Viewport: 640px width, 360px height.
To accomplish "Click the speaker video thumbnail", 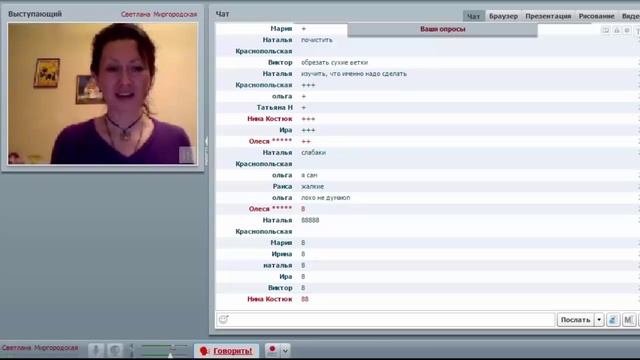I will click(102, 93).
